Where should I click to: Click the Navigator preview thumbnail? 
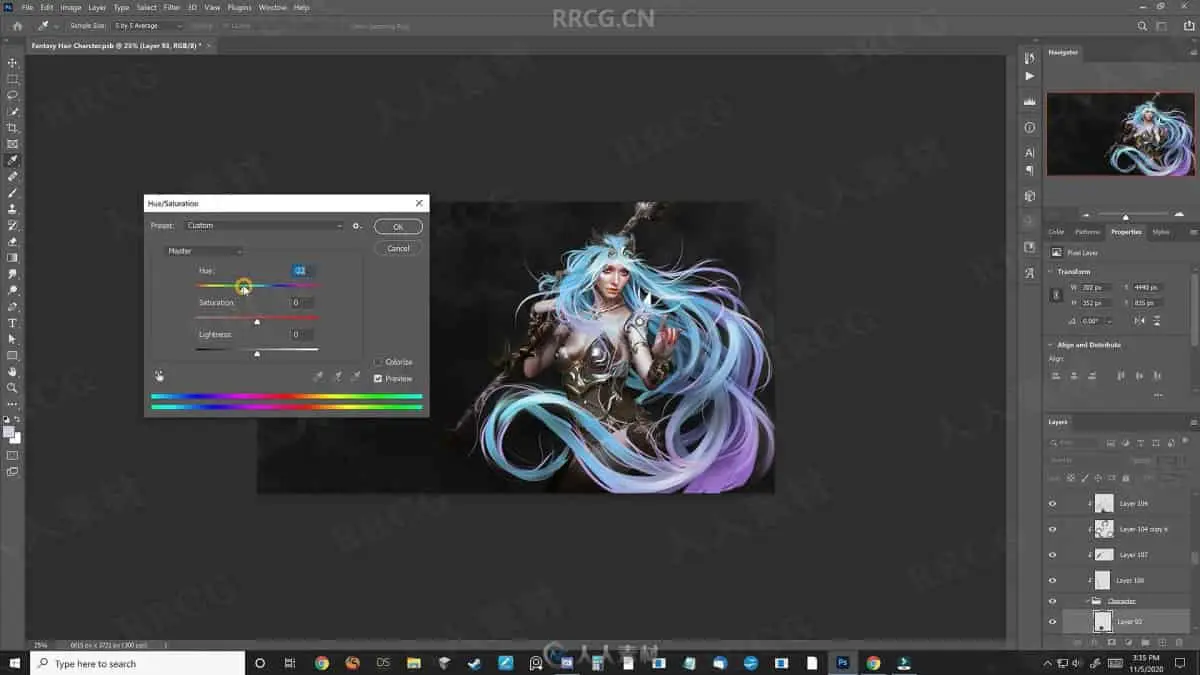coord(1120,134)
